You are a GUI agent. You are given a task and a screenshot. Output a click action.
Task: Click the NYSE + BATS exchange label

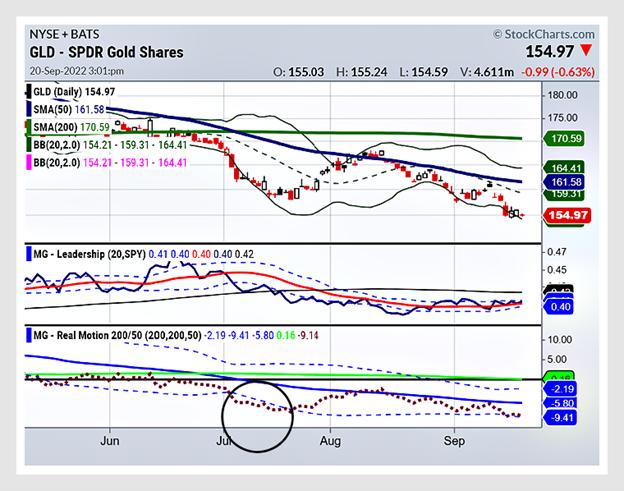[64, 34]
